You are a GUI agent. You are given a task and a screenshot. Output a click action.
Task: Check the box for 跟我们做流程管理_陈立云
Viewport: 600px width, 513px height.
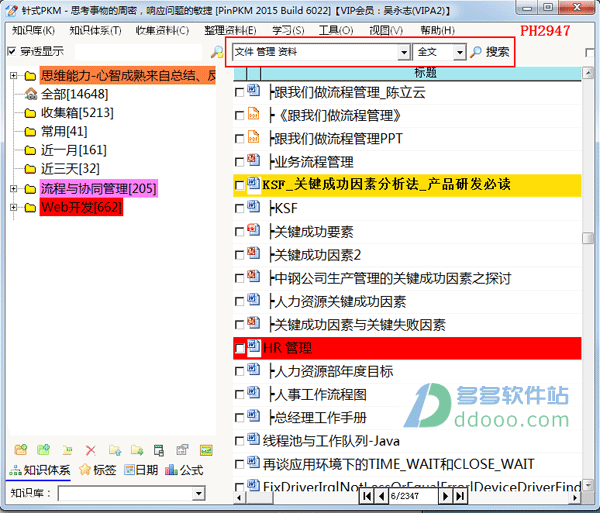[239, 92]
